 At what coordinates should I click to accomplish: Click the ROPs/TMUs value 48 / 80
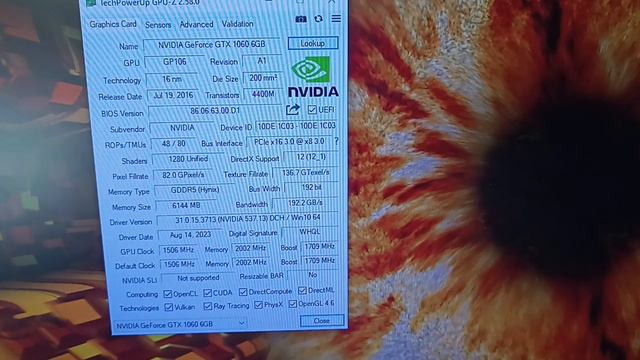pyautogui.click(x=173, y=144)
